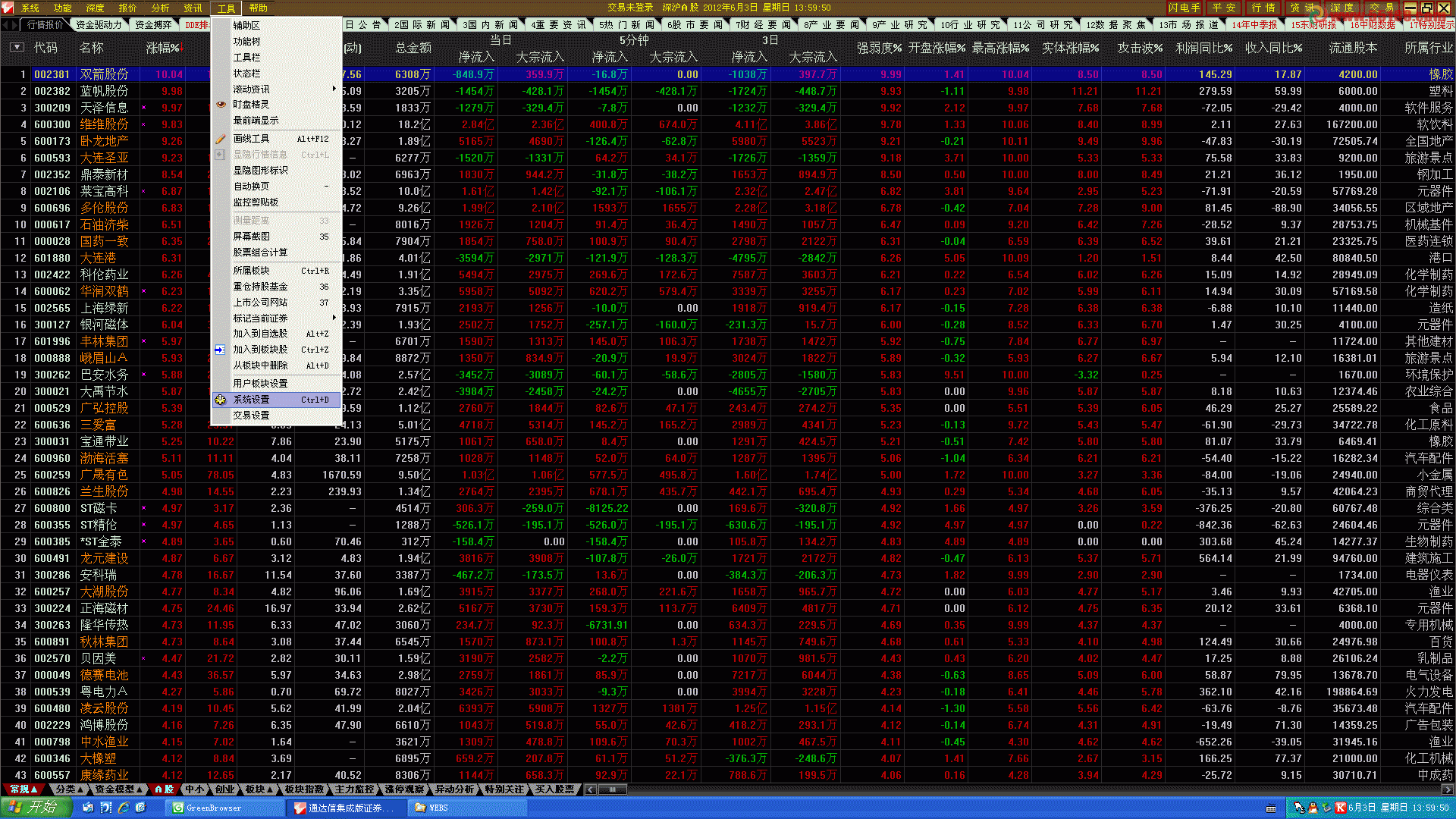
Task: Open the 系统 menu
Action: coord(30,8)
